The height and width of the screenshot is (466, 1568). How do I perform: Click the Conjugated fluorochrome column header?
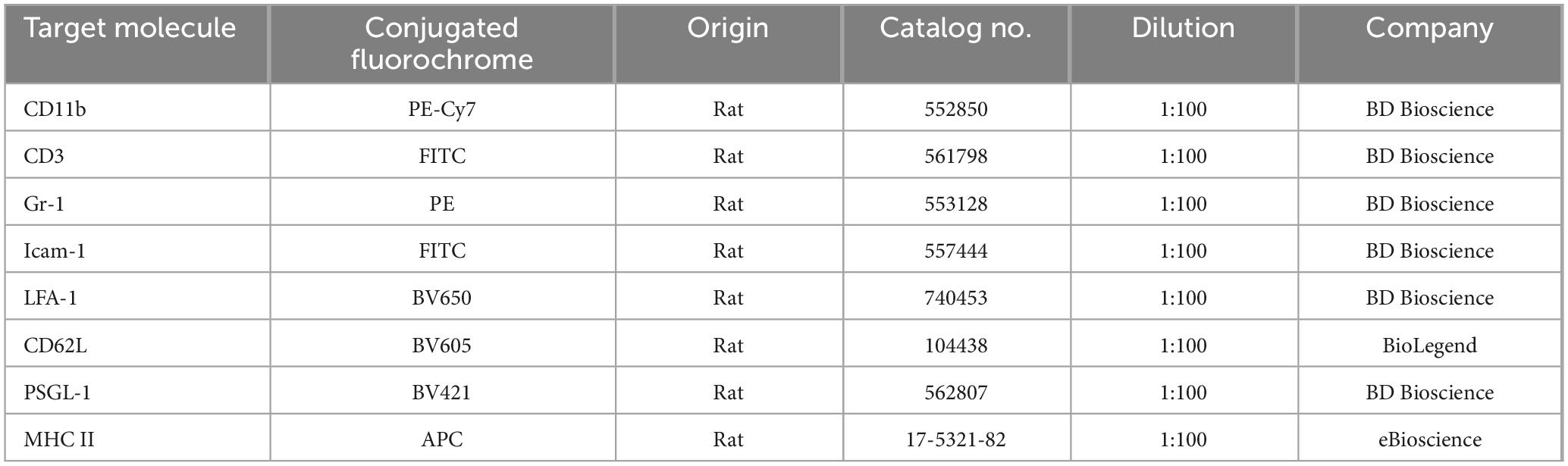[441, 43]
